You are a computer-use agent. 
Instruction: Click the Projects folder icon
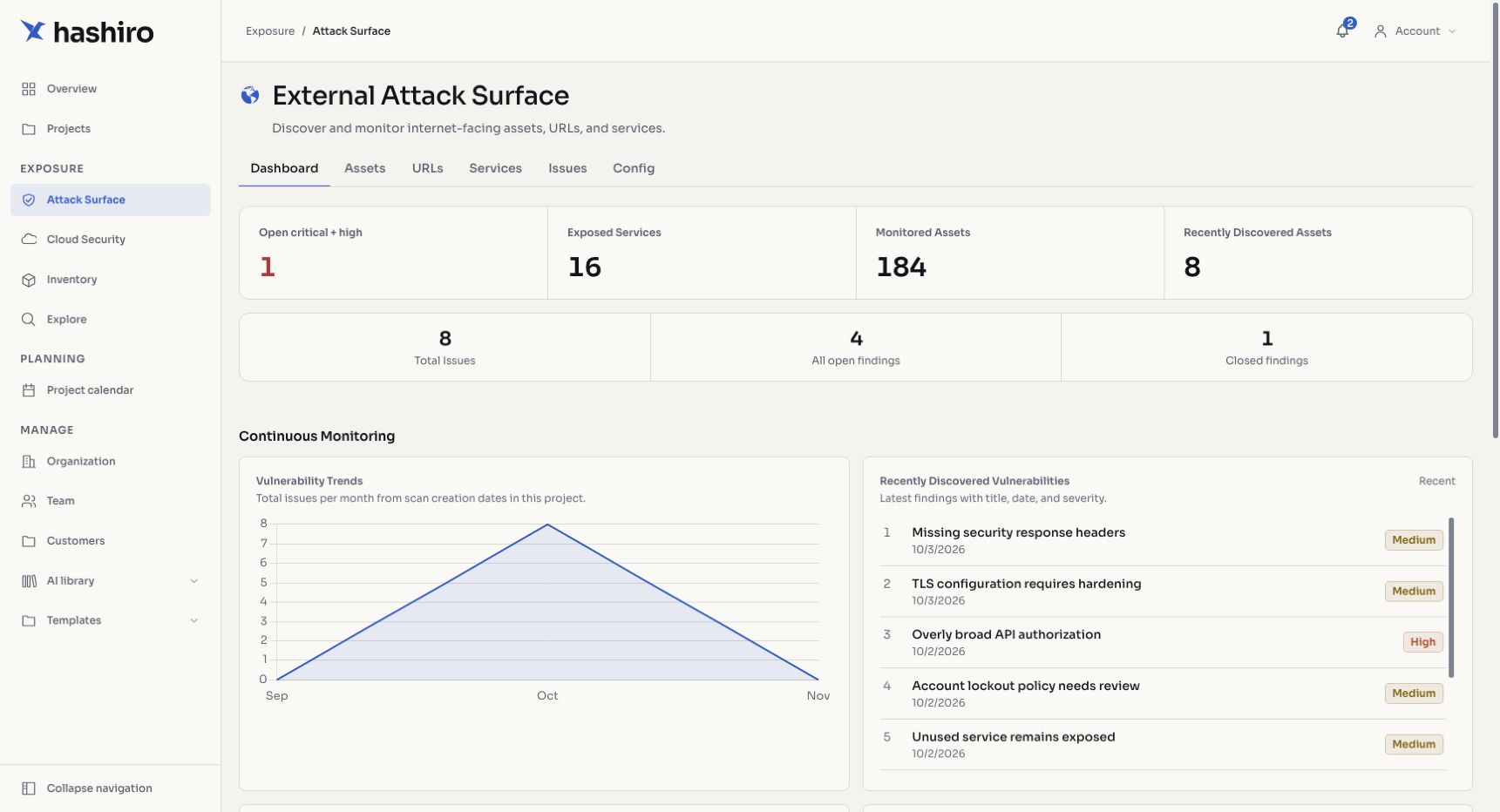coord(29,129)
